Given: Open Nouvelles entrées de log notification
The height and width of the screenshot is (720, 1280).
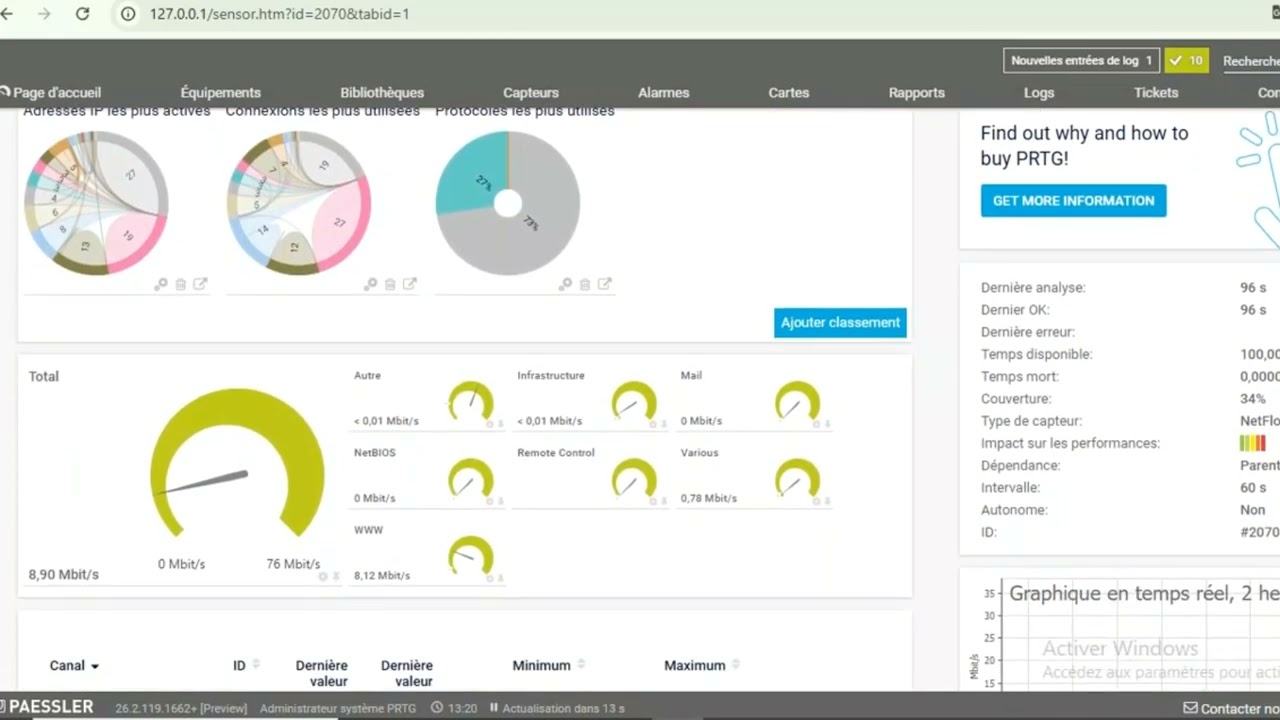Looking at the screenshot, I should point(1081,60).
